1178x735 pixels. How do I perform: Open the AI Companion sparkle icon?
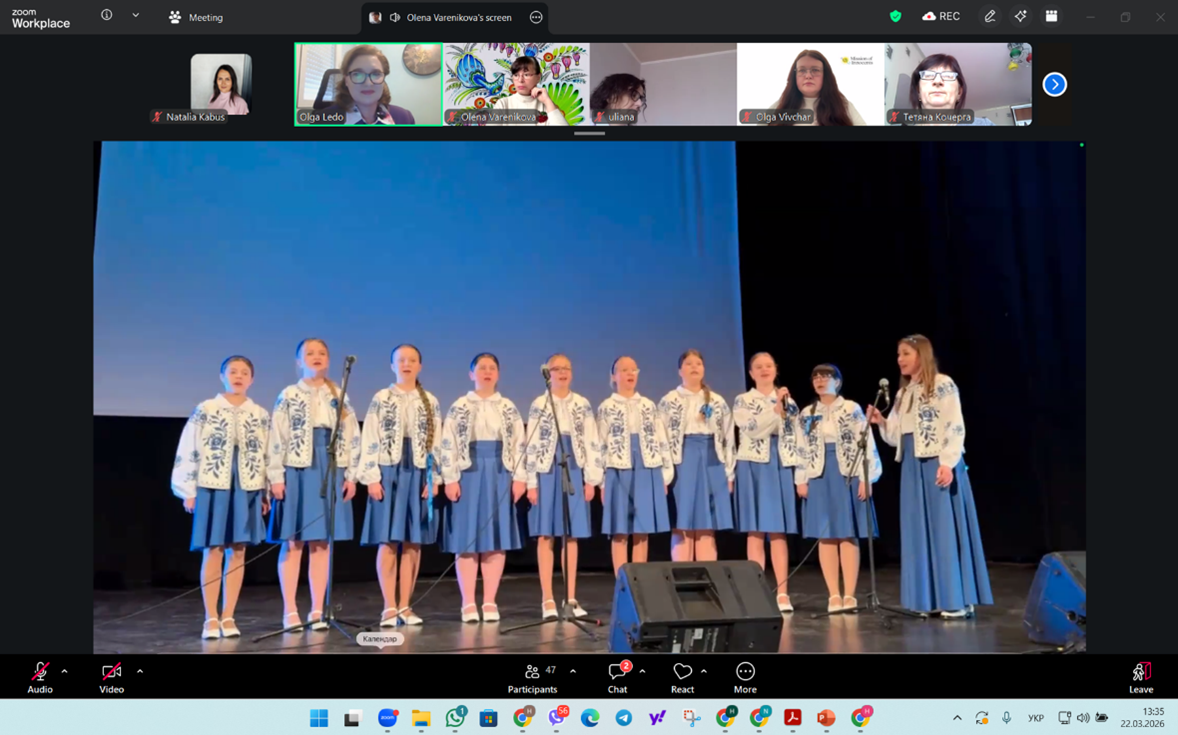click(x=1020, y=16)
